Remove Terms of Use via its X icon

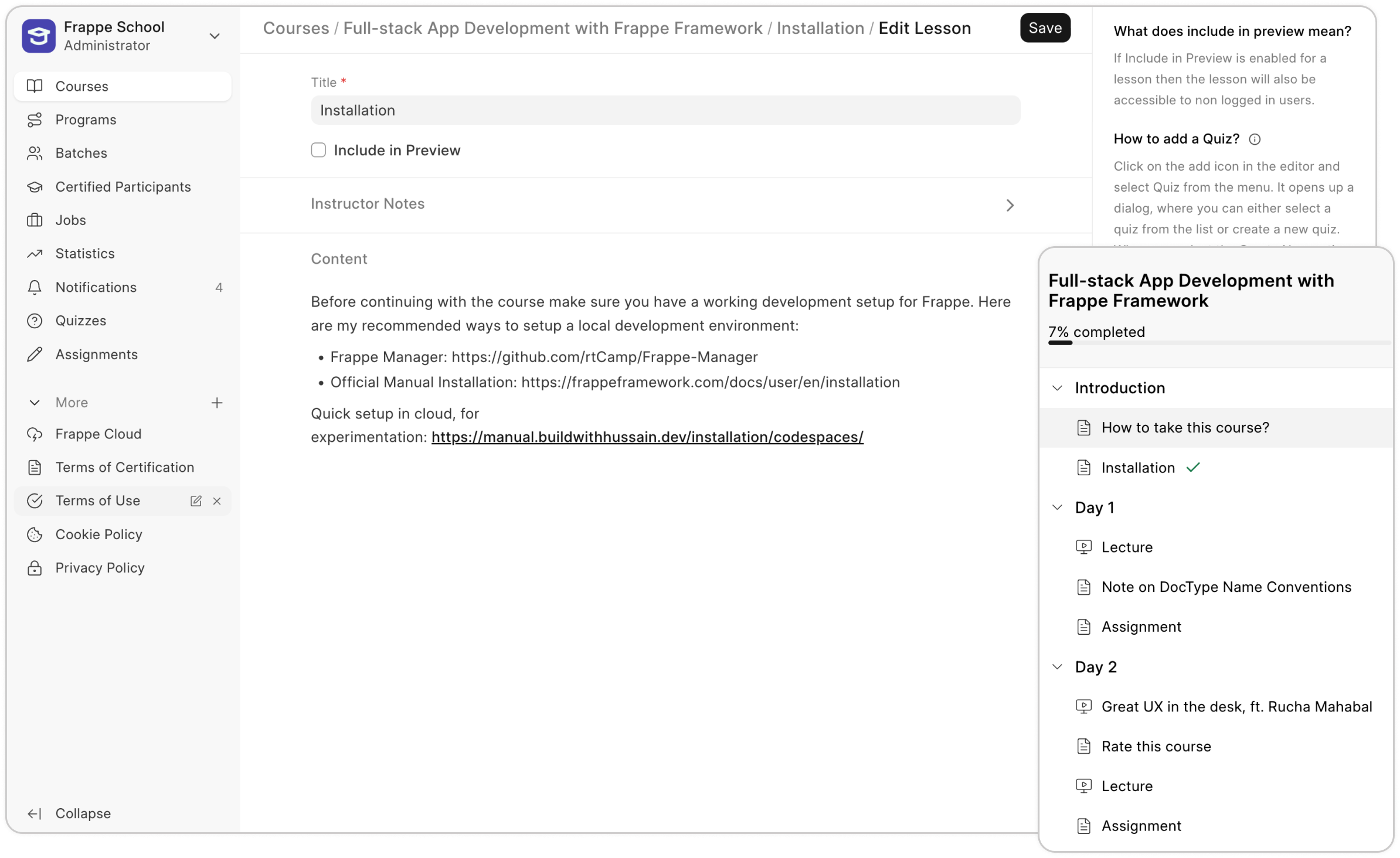(217, 501)
